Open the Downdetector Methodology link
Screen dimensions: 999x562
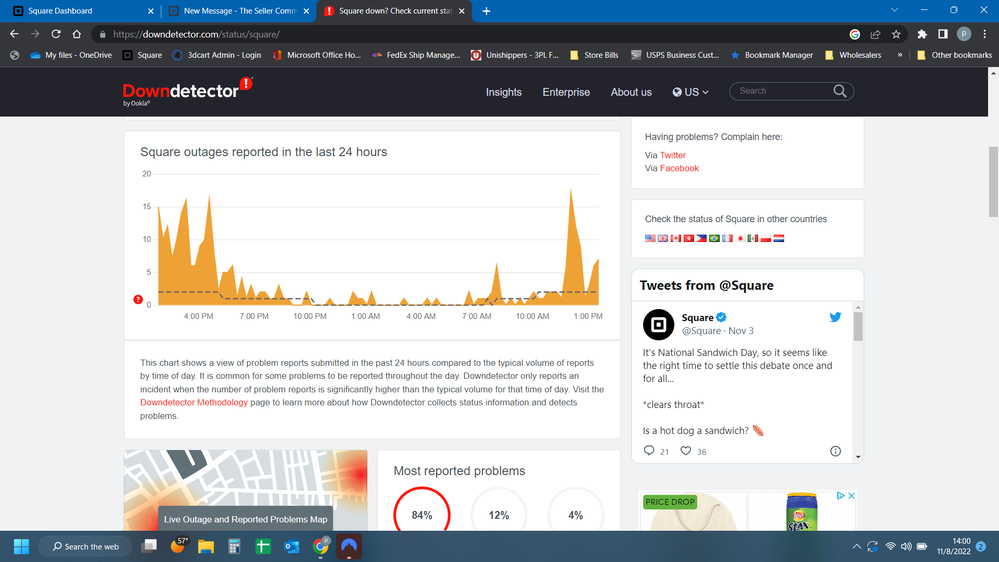coord(194,402)
